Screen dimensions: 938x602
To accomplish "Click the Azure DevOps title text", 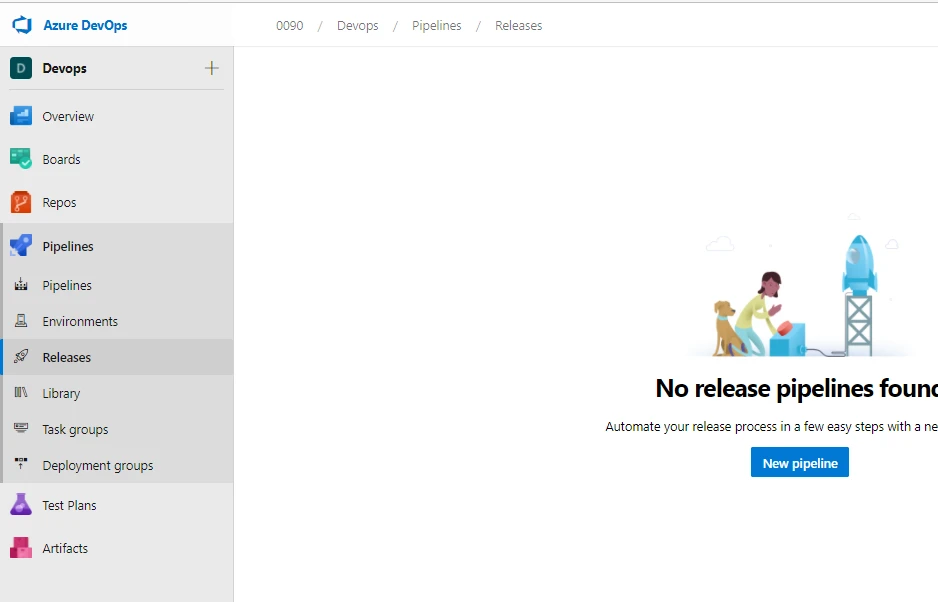I will [x=85, y=25].
